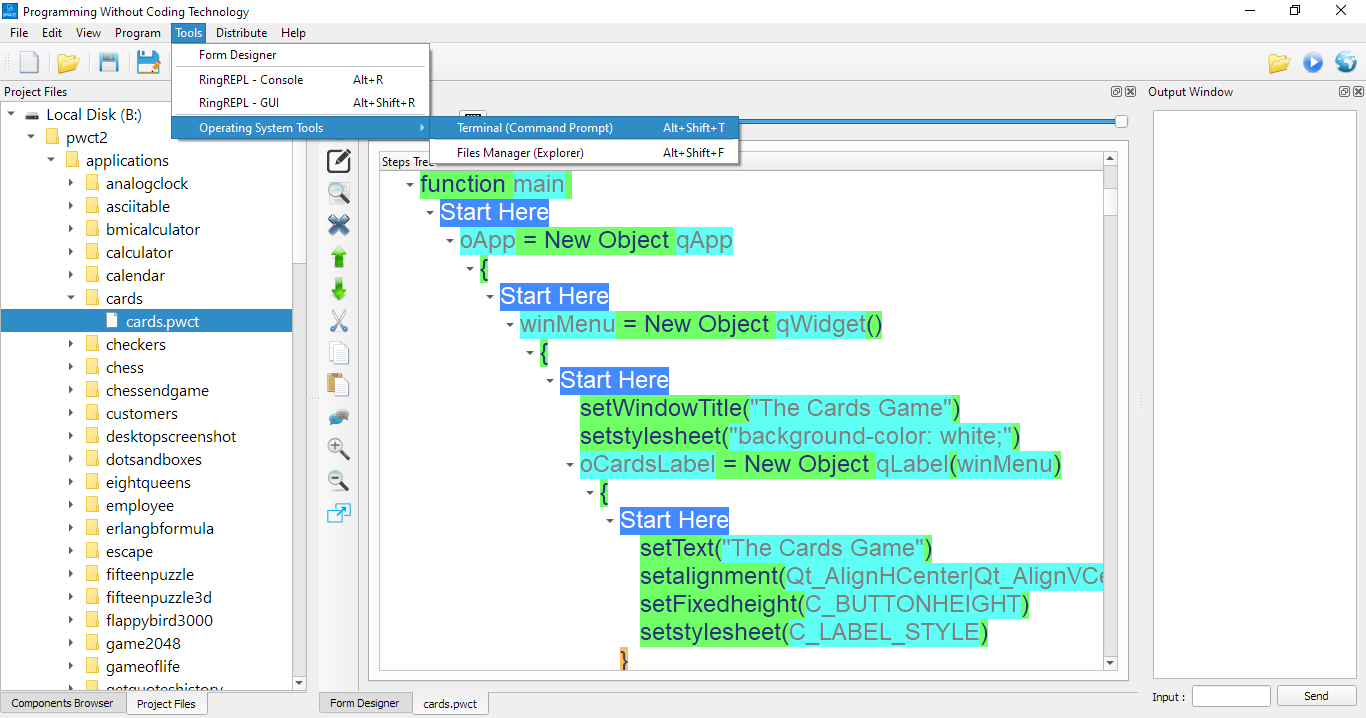Click the green move step down arrow
This screenshot has width=1366, height=718.
[339, 290]
